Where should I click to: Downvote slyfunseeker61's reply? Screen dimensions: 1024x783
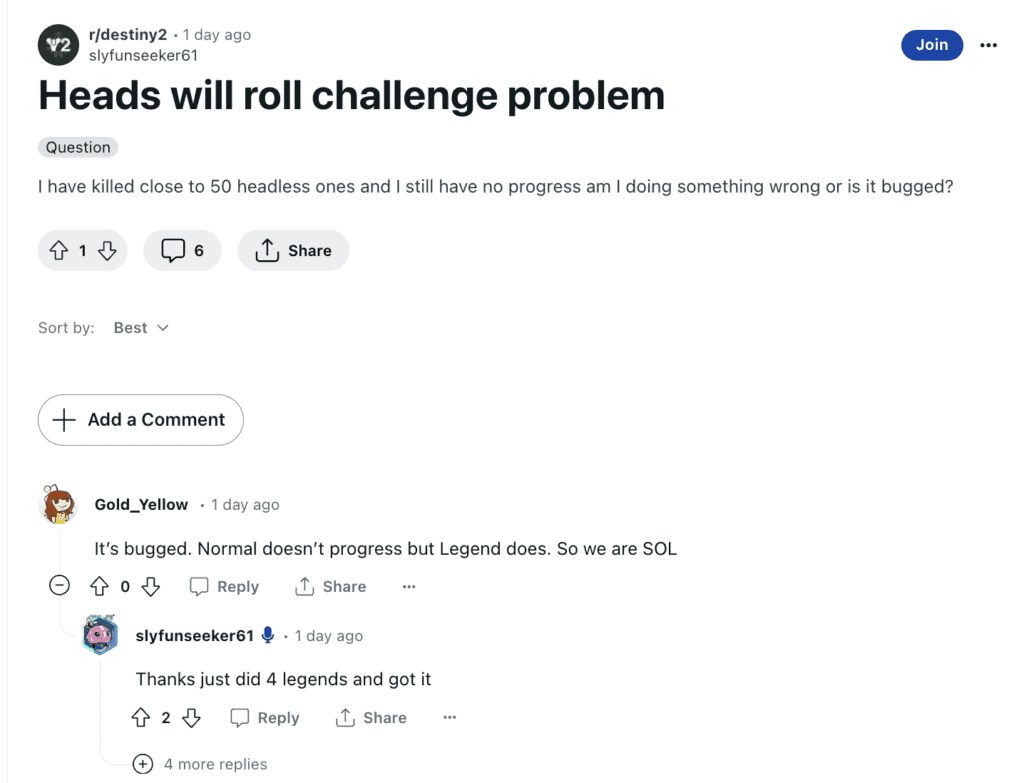point(191,718)
